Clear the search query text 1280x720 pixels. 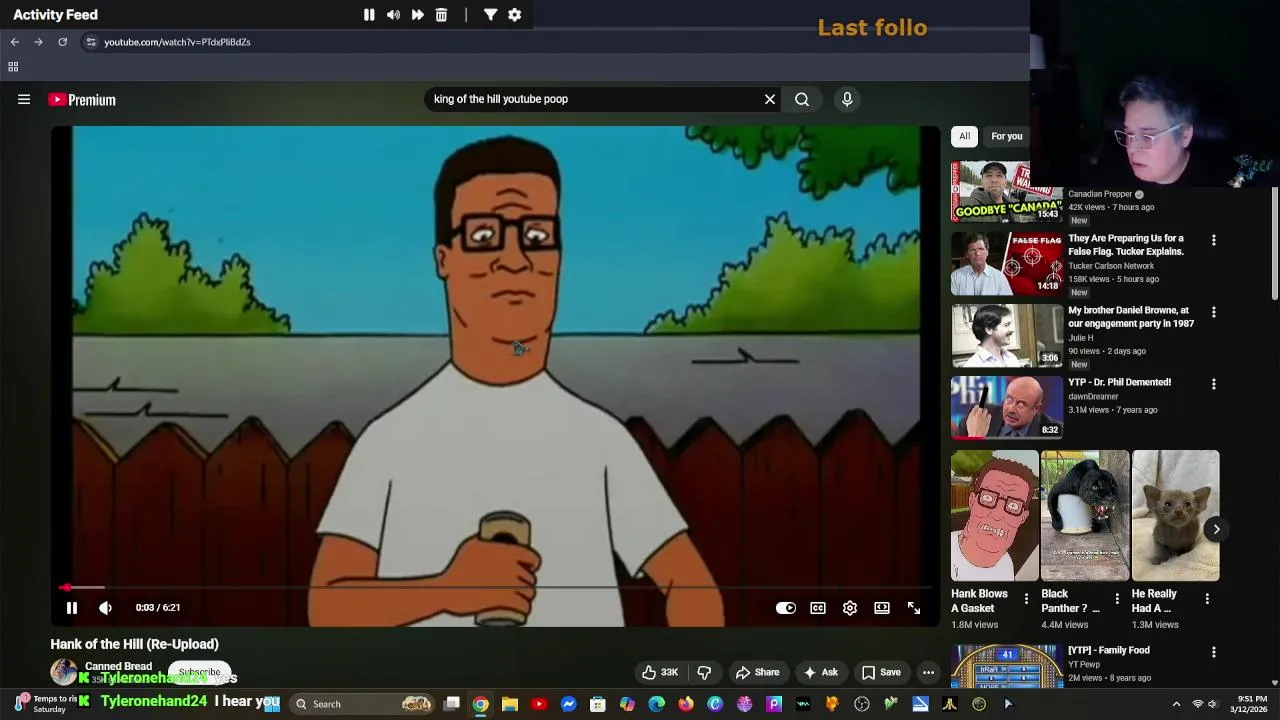click(x=770, y=99)
